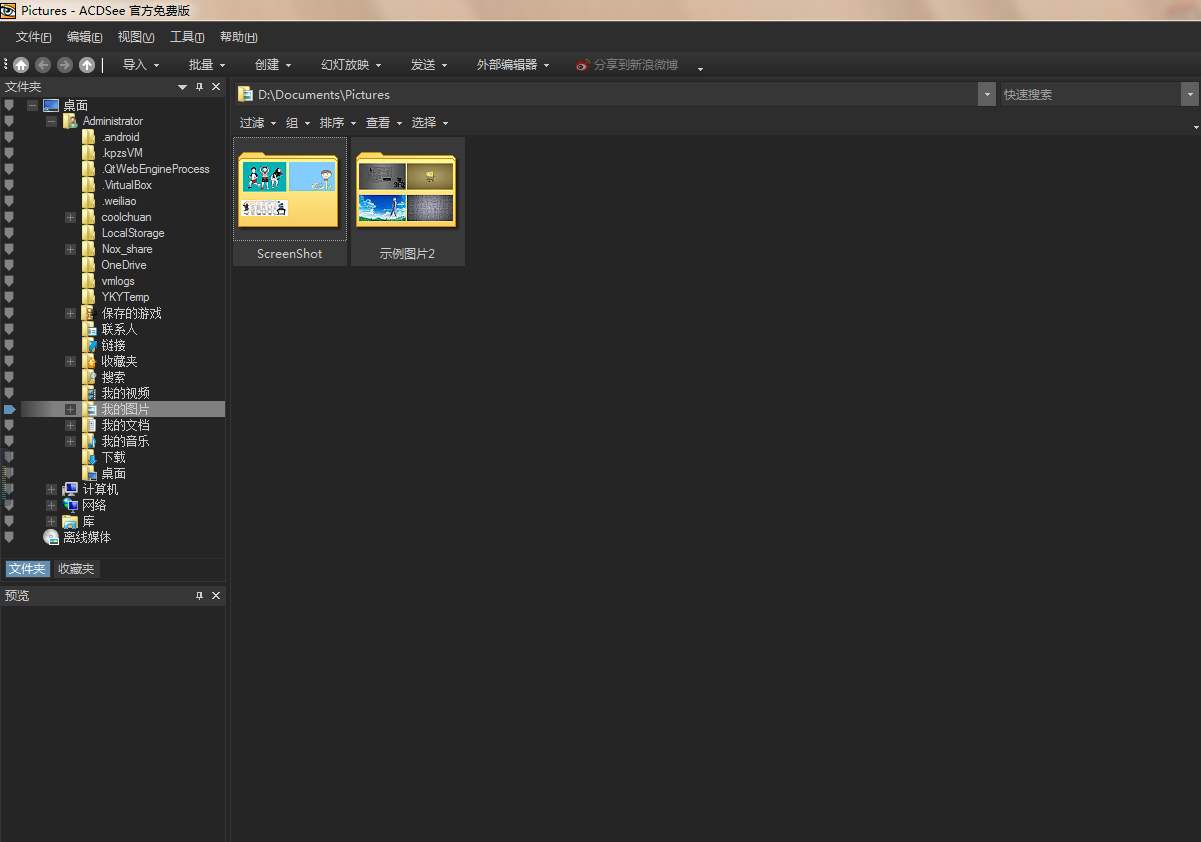Close the 预览 panel
The image size is (1201, 842).
(x=216, y=595)
